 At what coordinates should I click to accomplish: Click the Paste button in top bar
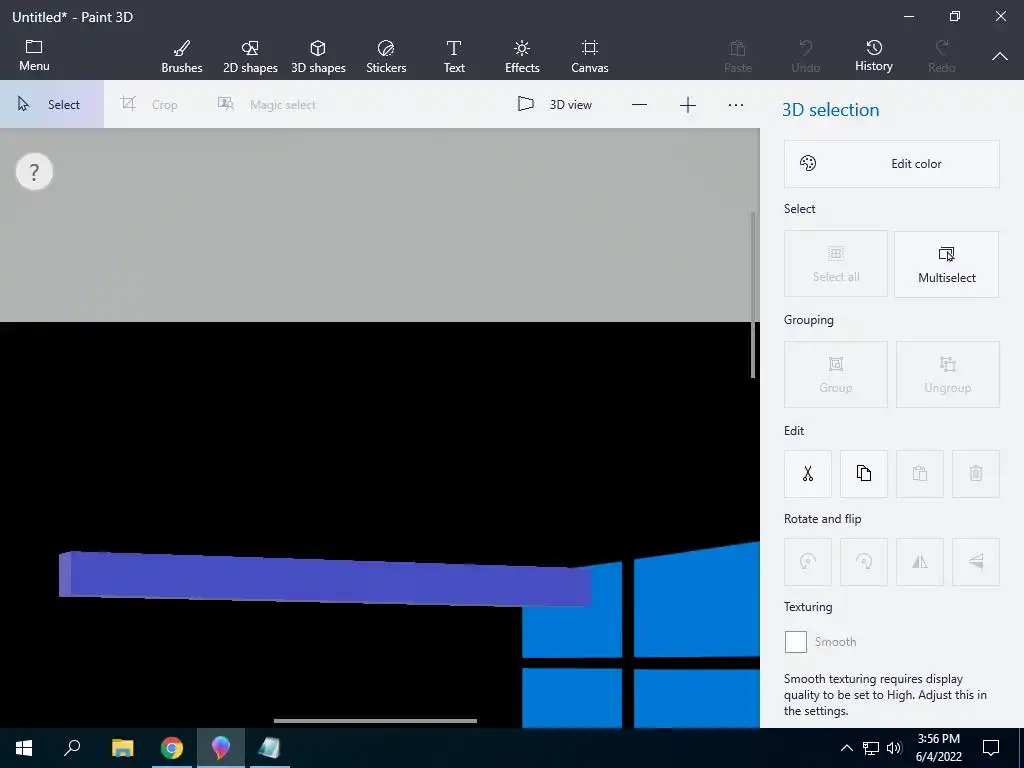click(738, 56)
